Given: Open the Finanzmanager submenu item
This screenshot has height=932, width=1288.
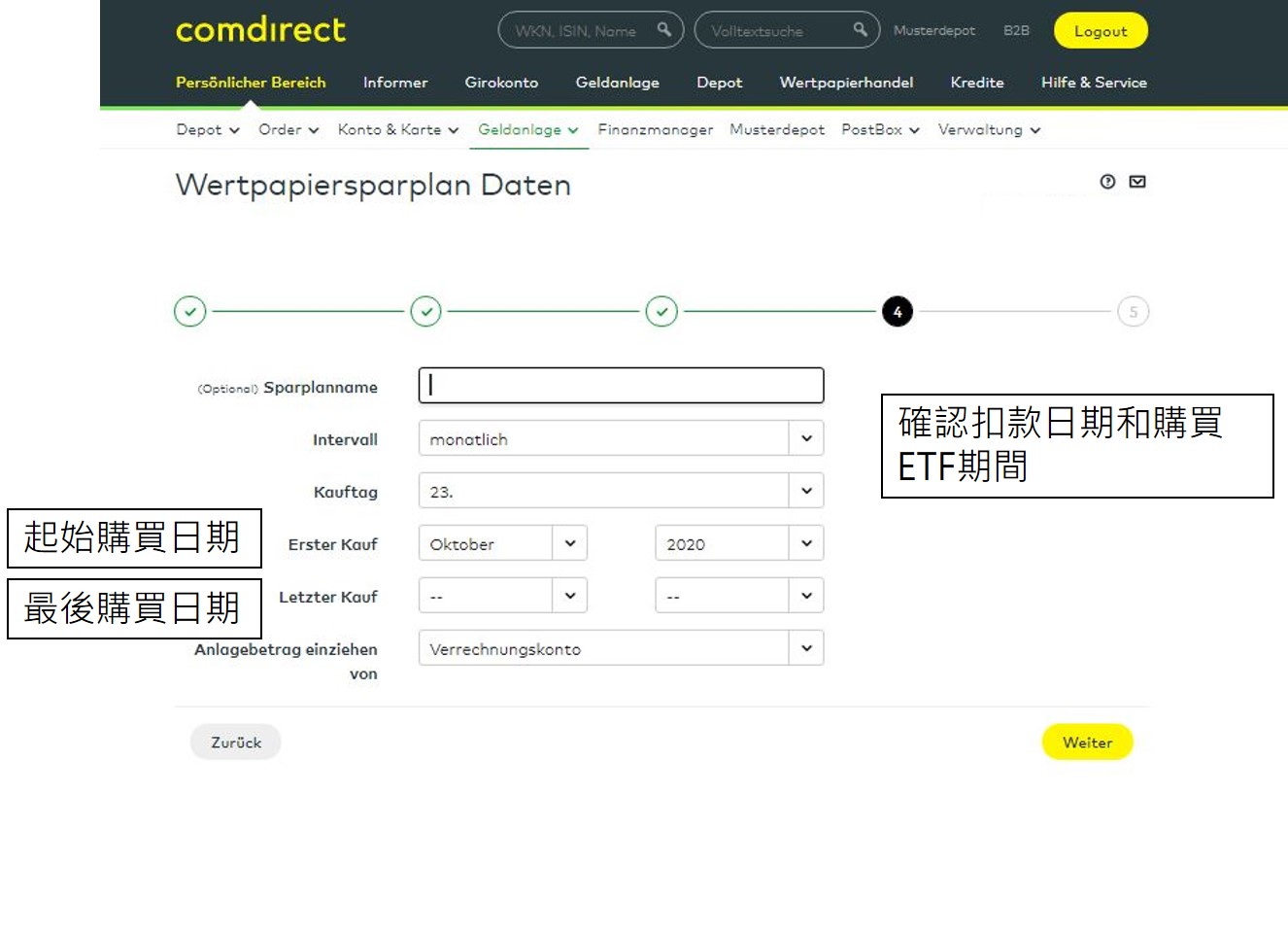Looking at the screenshot, I should [x=655, y=130].
